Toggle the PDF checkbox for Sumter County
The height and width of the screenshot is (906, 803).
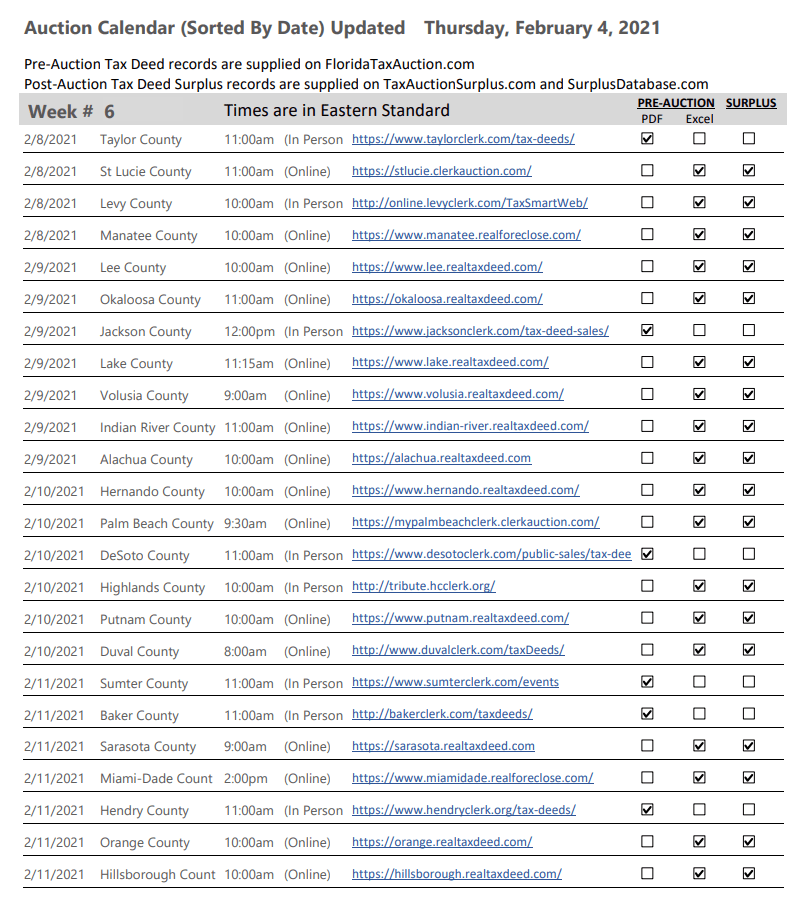(648, 682)
